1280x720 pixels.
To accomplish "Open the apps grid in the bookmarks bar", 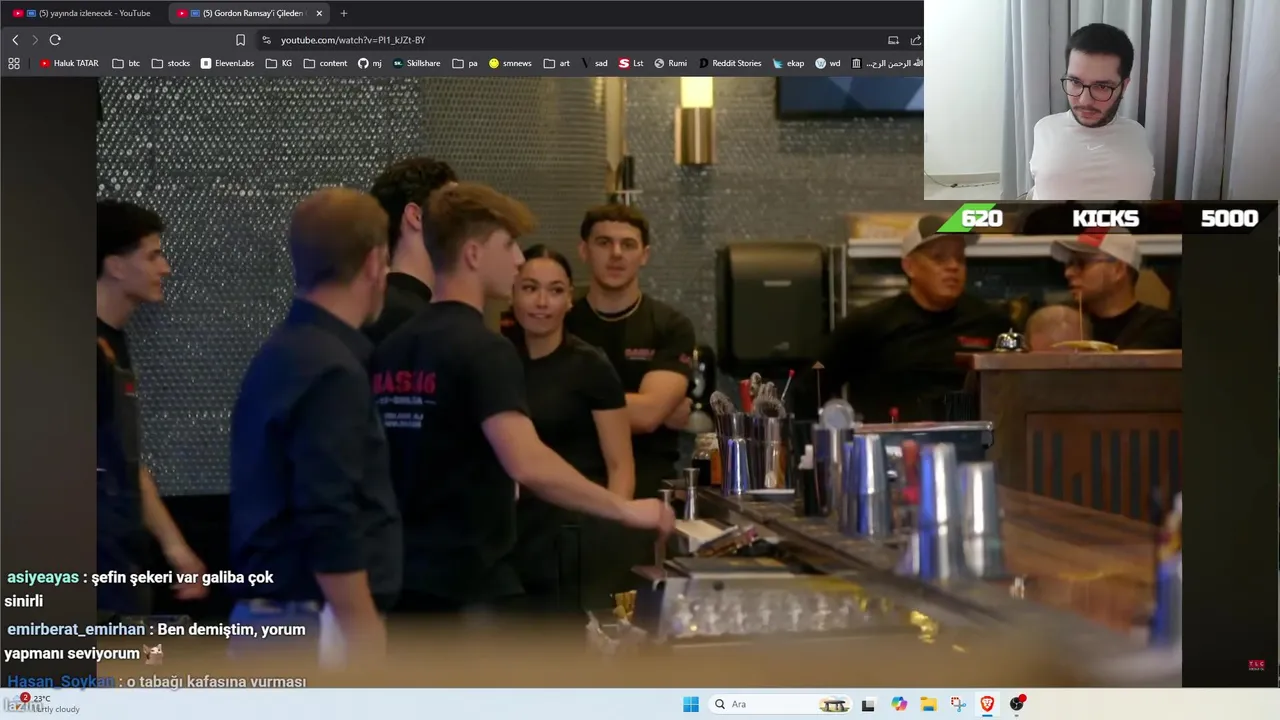I will point(14,63).
